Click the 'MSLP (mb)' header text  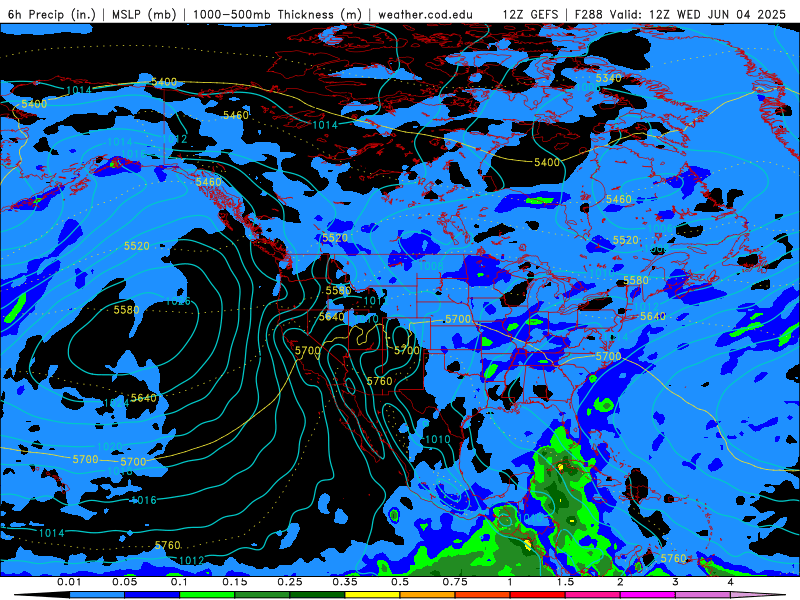coord(144,14)
